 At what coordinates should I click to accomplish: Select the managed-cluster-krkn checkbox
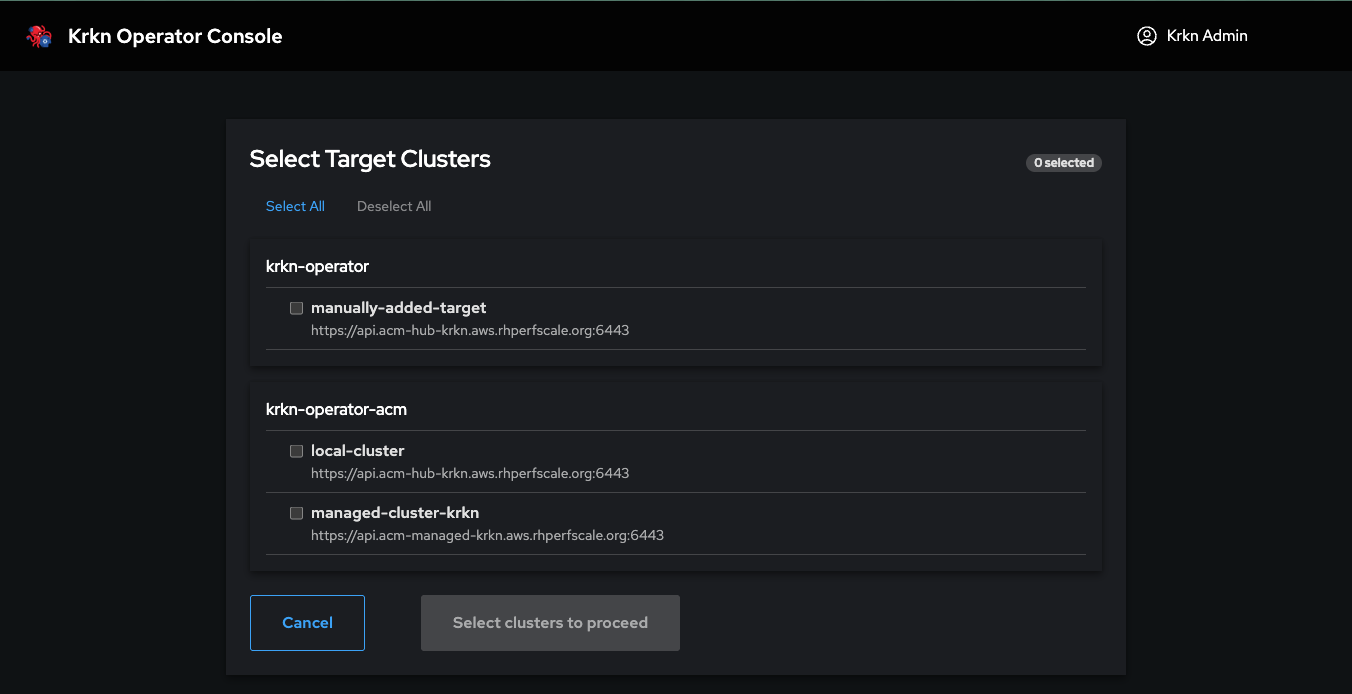coord(296,513)
